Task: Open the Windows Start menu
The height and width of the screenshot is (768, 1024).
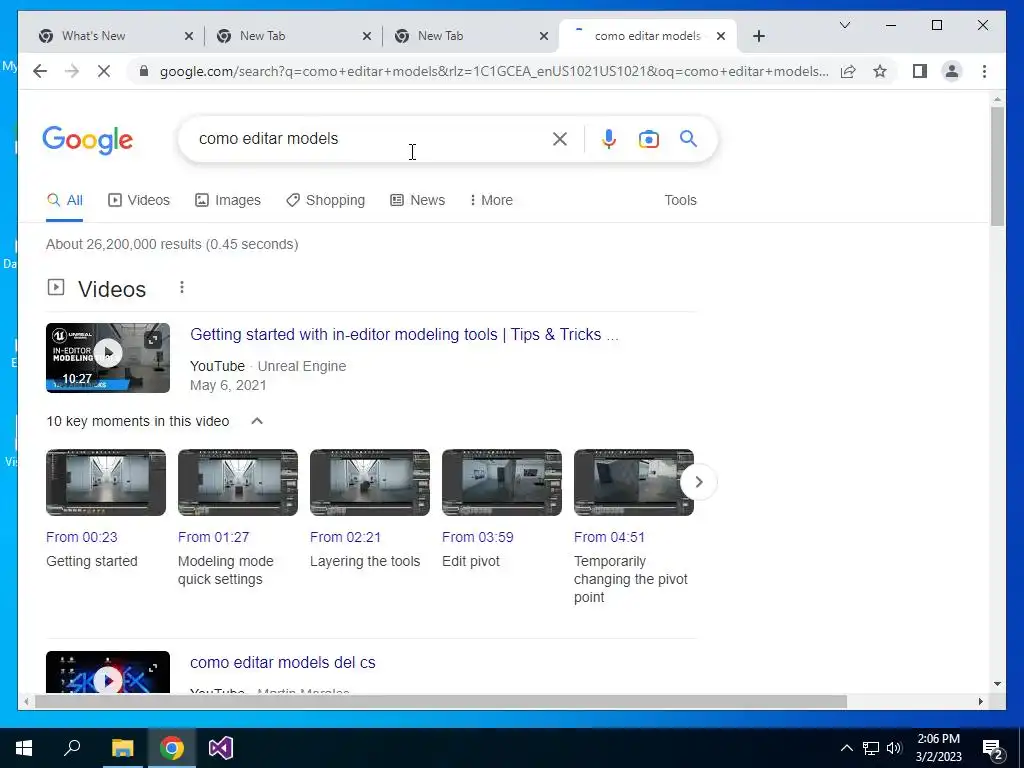Action: [x=24, y=748]
